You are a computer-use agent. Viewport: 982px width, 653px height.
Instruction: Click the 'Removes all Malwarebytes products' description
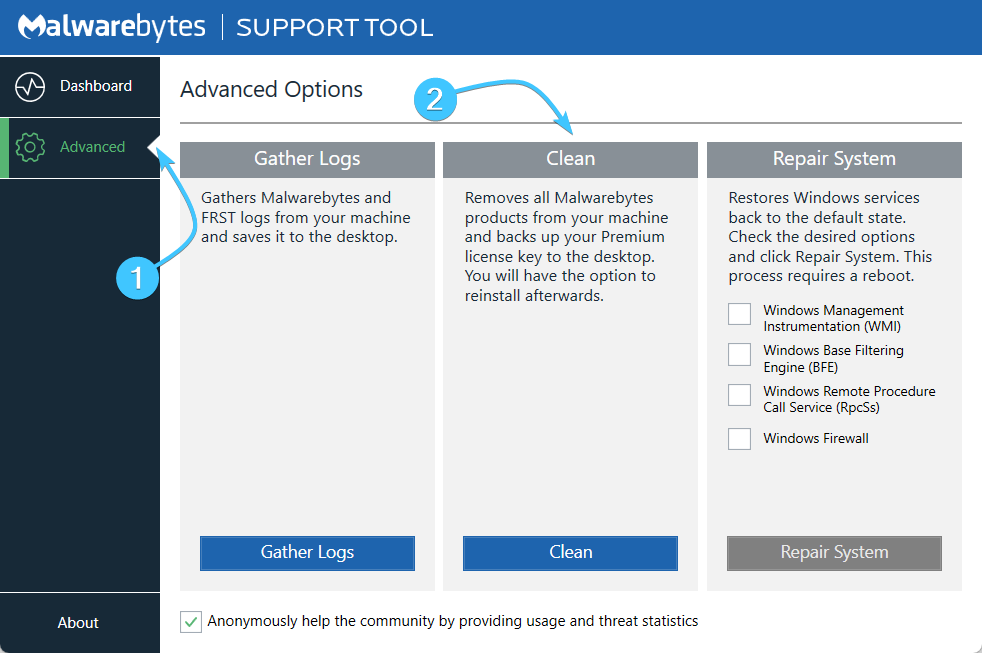tap(566, 247)
